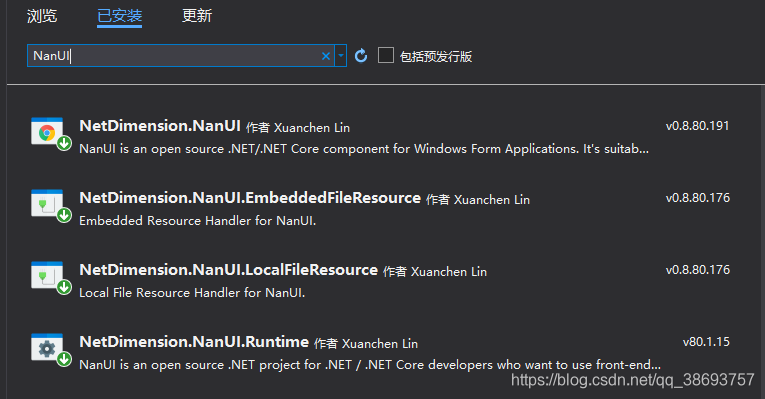
Task: Click the 包括预发行版 label text
Action: (436, 56)
